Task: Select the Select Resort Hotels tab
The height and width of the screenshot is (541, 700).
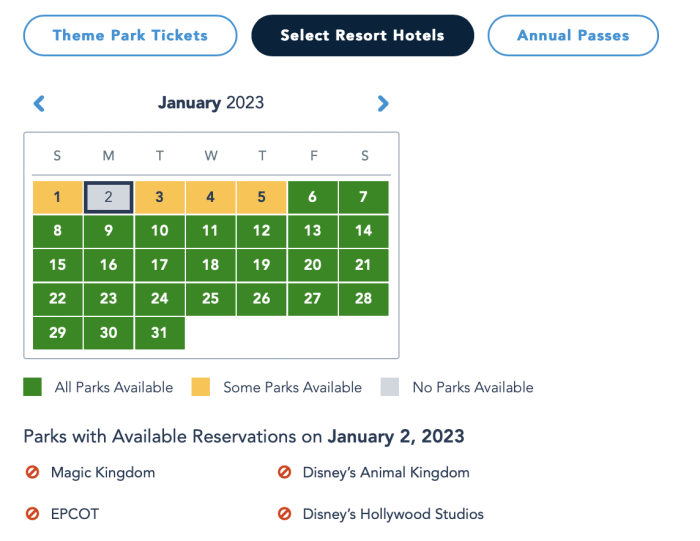Action: (x=362, y=35)
